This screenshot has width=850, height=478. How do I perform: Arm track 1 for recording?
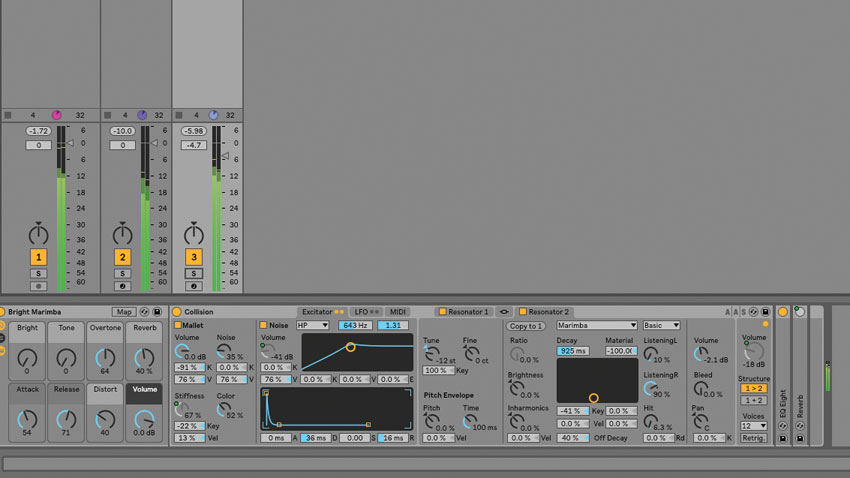pos(38,285)
